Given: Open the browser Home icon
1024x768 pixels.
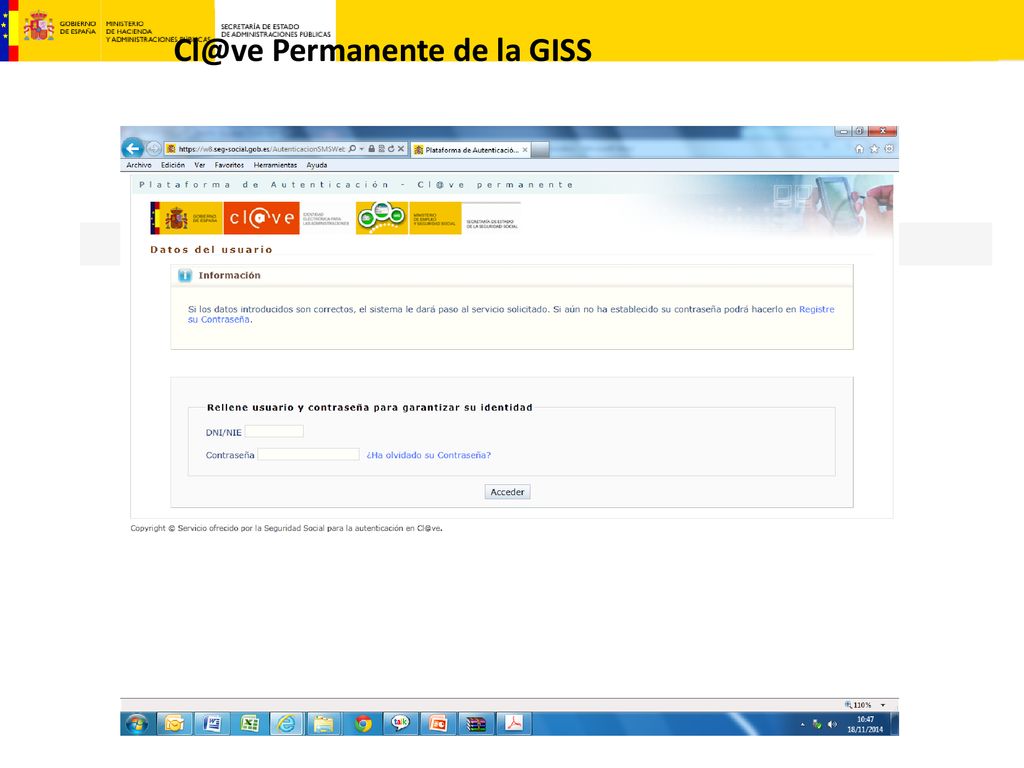Looking at the screenshot, I should pos(859,149).
